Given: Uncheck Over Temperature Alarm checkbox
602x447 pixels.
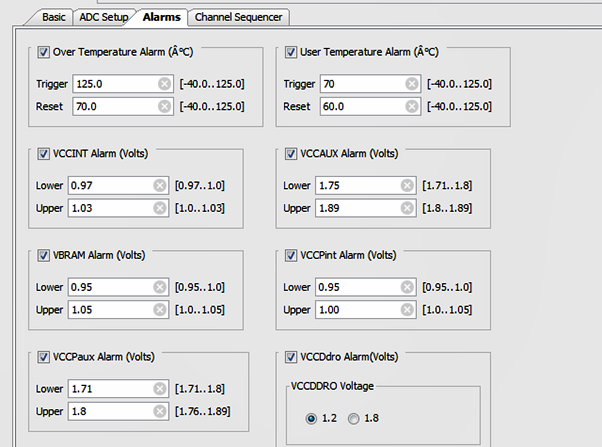Looking at the screenshot, I should pyautogui.click(x=43, y=52).
